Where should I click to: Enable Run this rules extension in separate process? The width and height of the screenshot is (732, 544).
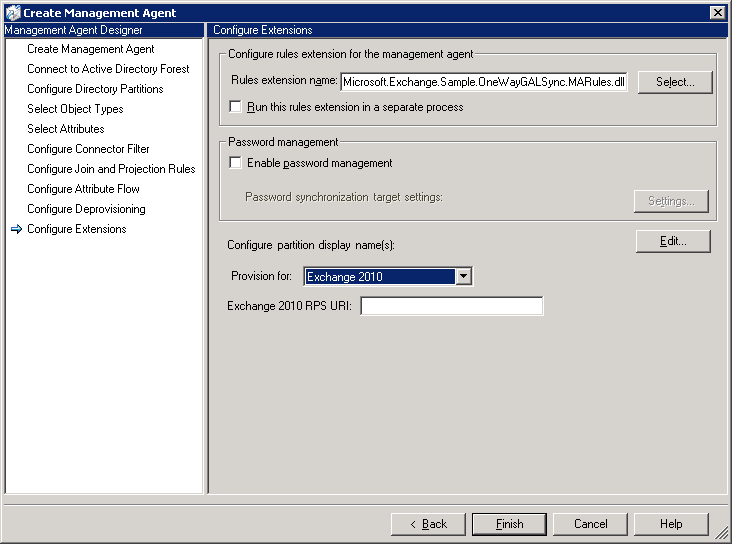[x=235, y=107]
